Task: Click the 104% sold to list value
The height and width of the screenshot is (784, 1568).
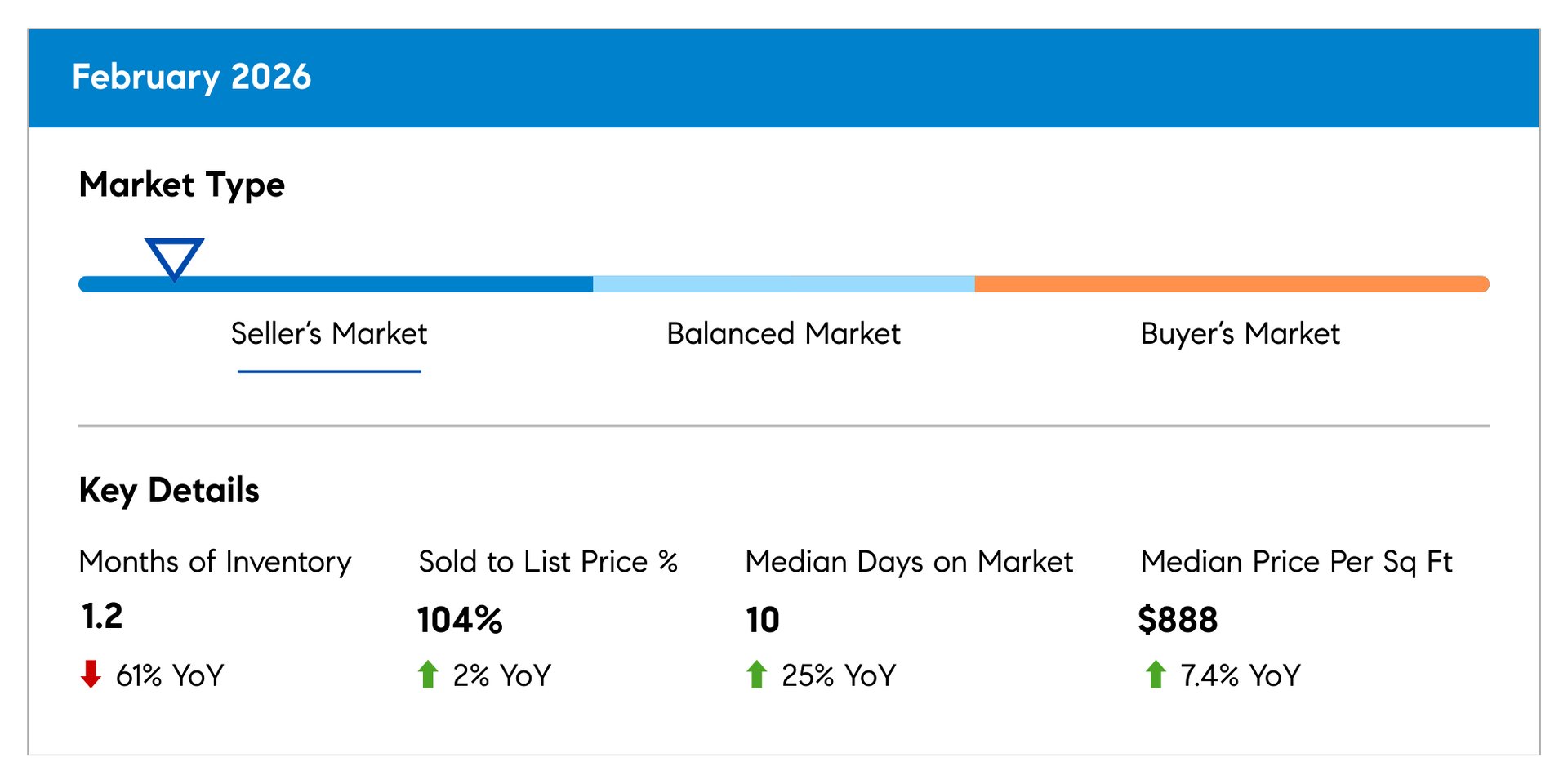Action: click(460, 620)
